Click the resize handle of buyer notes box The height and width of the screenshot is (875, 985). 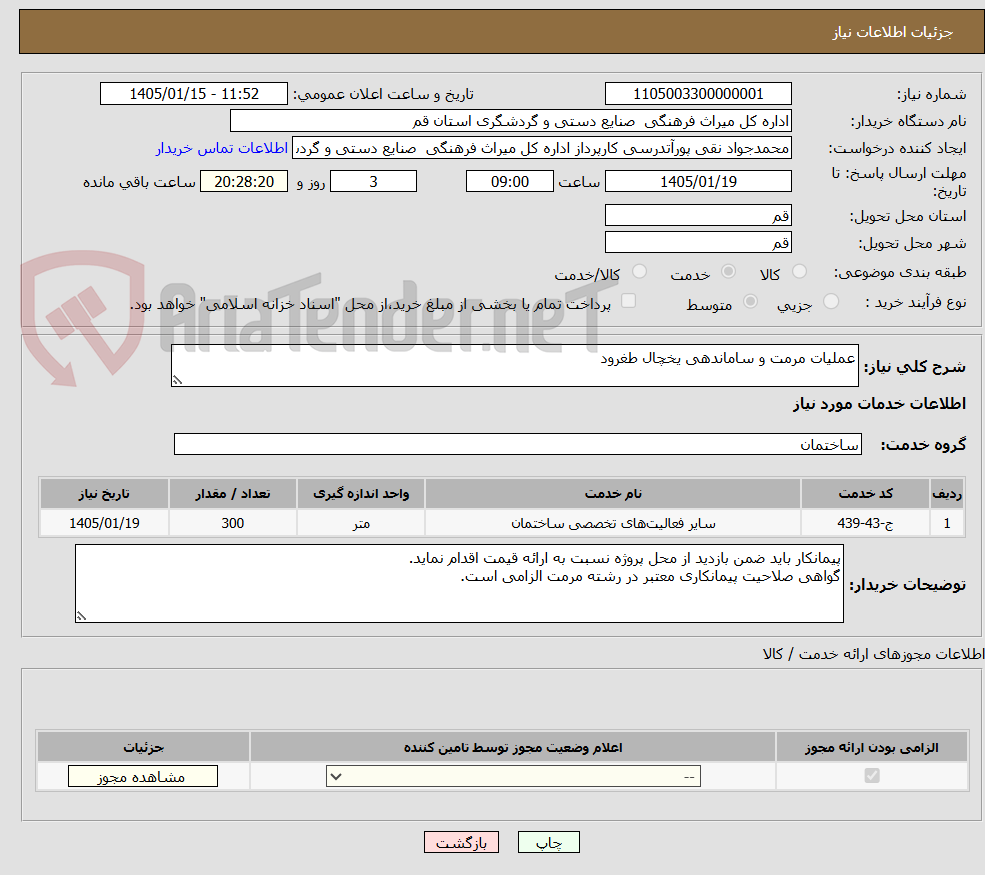(x=81, y=616)
